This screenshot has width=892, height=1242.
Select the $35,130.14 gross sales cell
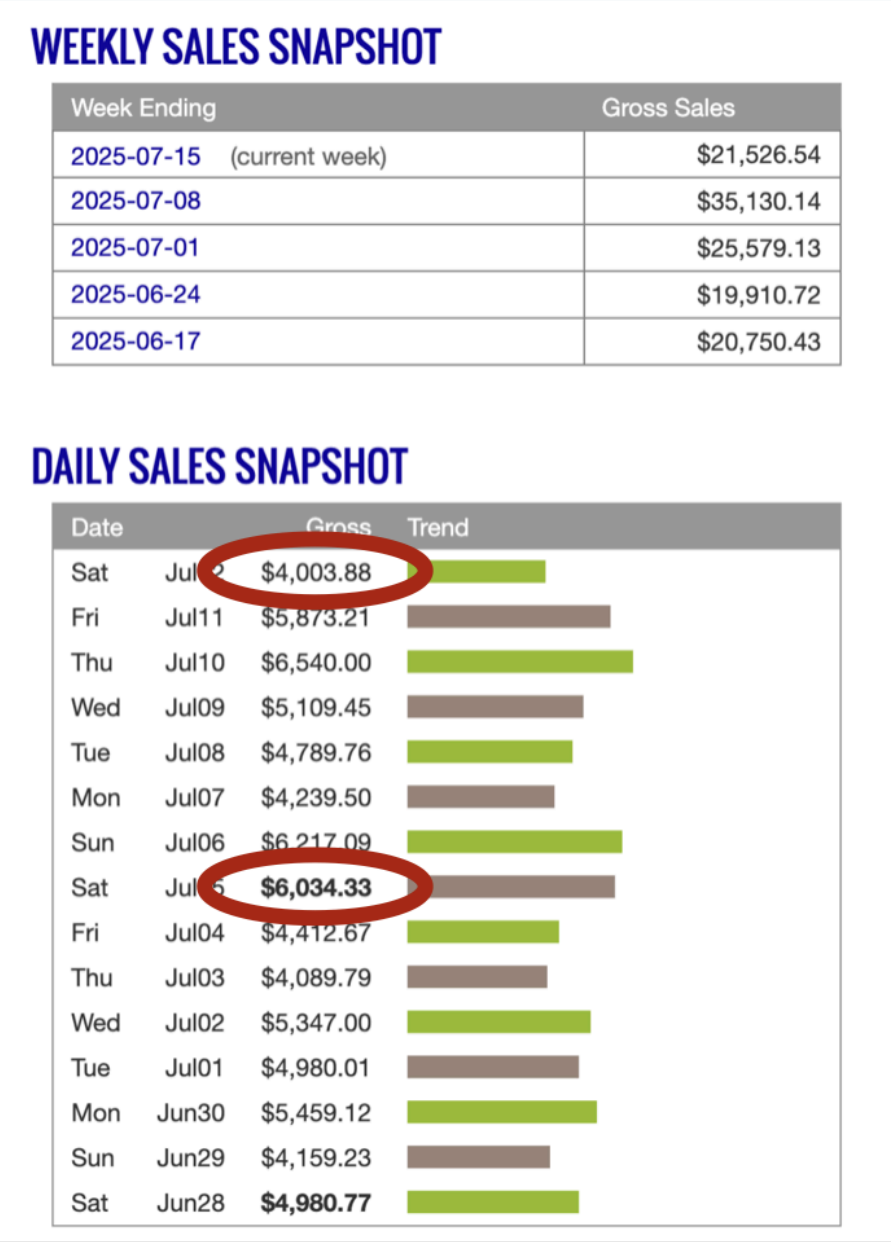[x=758, y=201]
